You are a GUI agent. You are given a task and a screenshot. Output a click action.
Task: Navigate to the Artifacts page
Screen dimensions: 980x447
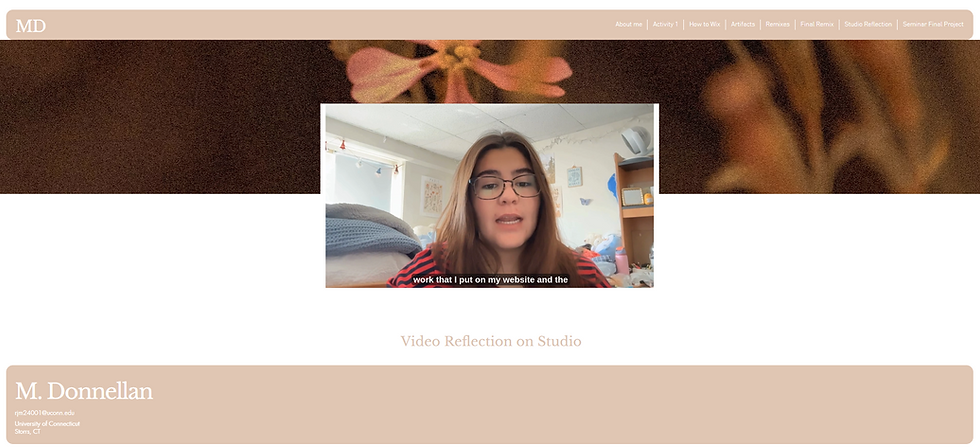[743, 24]
